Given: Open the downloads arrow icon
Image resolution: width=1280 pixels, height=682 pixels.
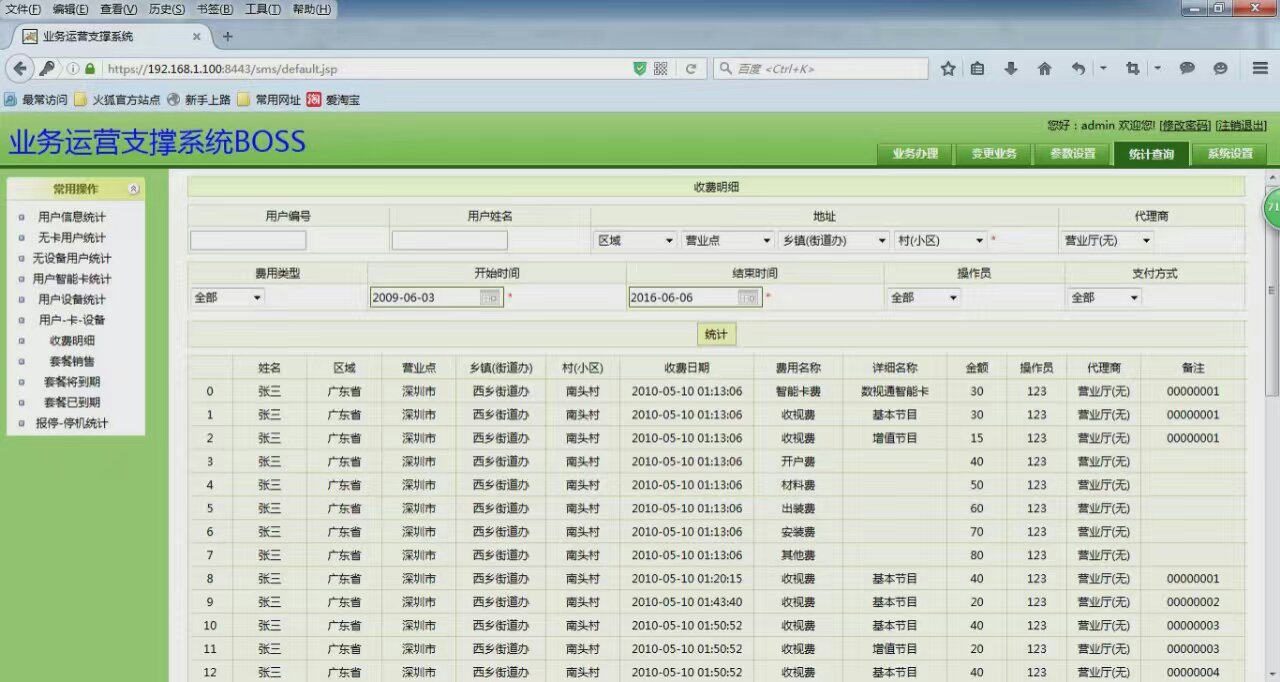Looking at the screenshot, I should click(1011, 69).
